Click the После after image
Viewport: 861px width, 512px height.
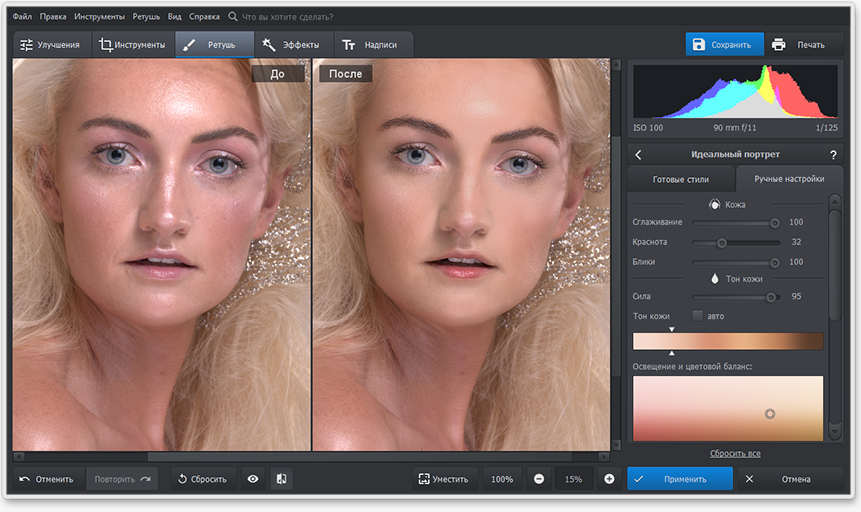(461, 254)
